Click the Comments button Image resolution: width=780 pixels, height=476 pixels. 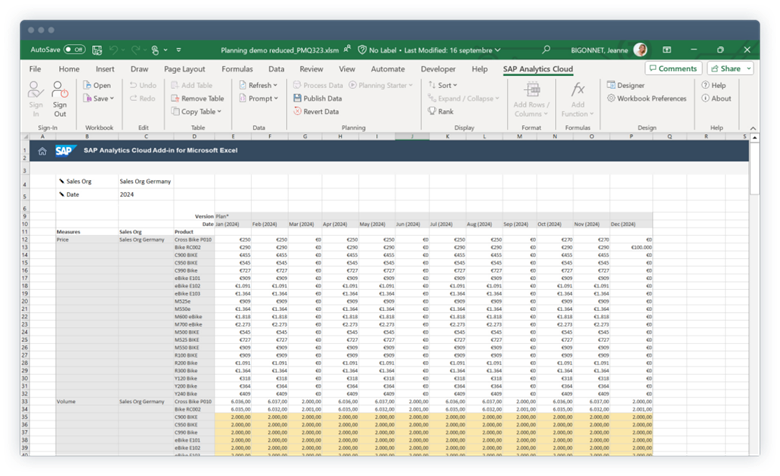click(672, 69)
